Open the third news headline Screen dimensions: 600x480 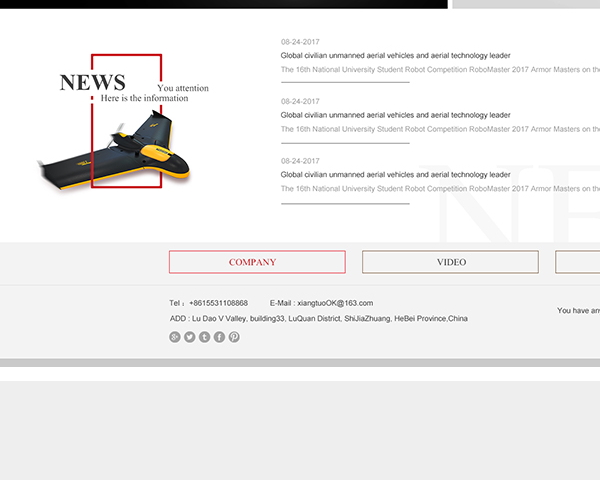[x=395, y=174]
